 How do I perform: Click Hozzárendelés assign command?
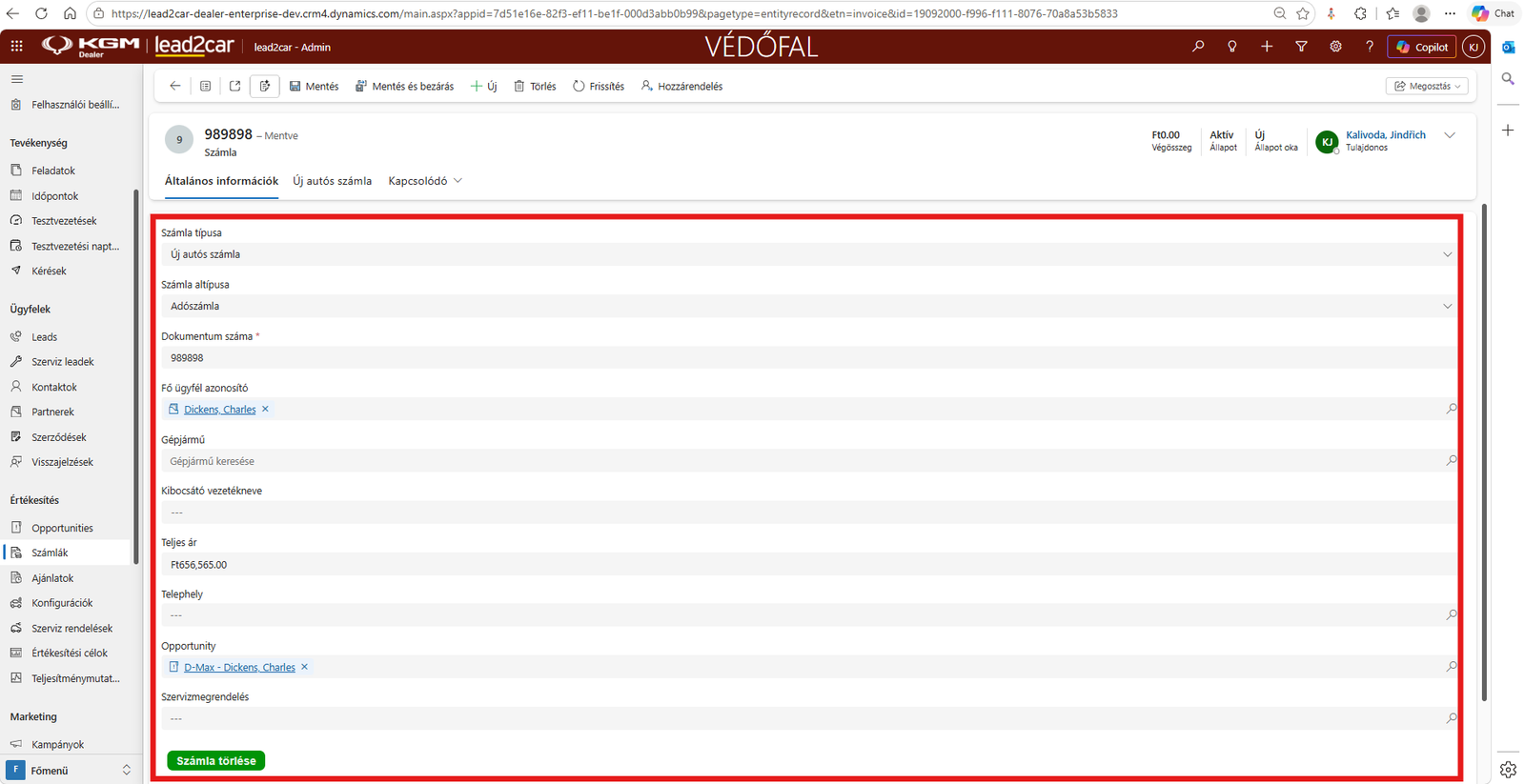[x=681, y=86]
